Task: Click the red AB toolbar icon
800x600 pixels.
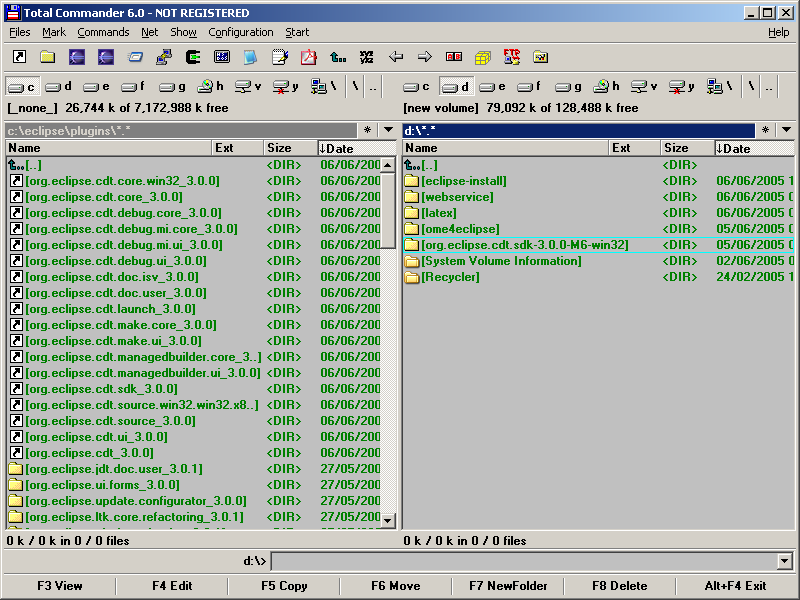Action: pos(454,57)
